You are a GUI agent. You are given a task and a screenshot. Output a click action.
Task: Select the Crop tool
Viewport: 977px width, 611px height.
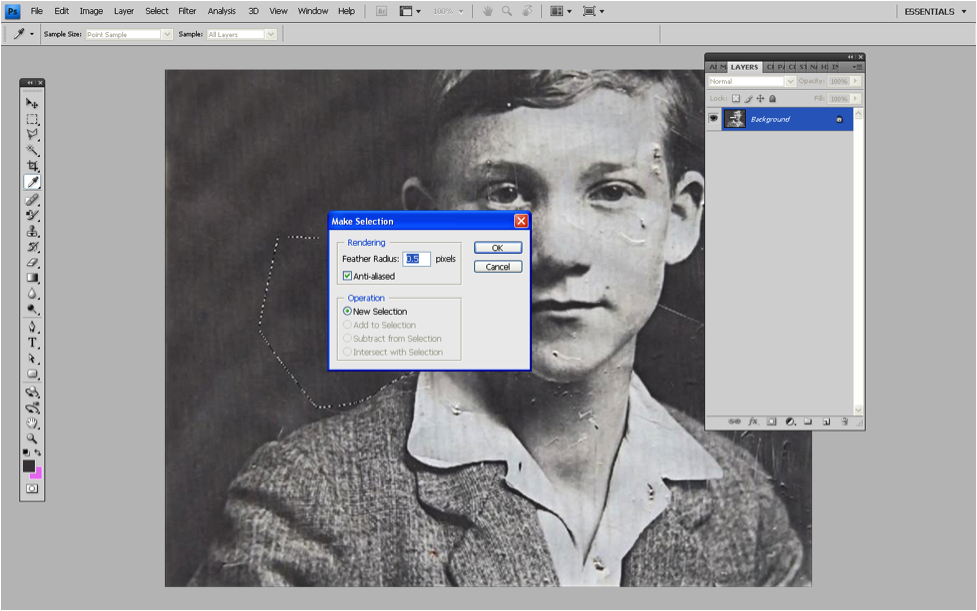[32, 166]
